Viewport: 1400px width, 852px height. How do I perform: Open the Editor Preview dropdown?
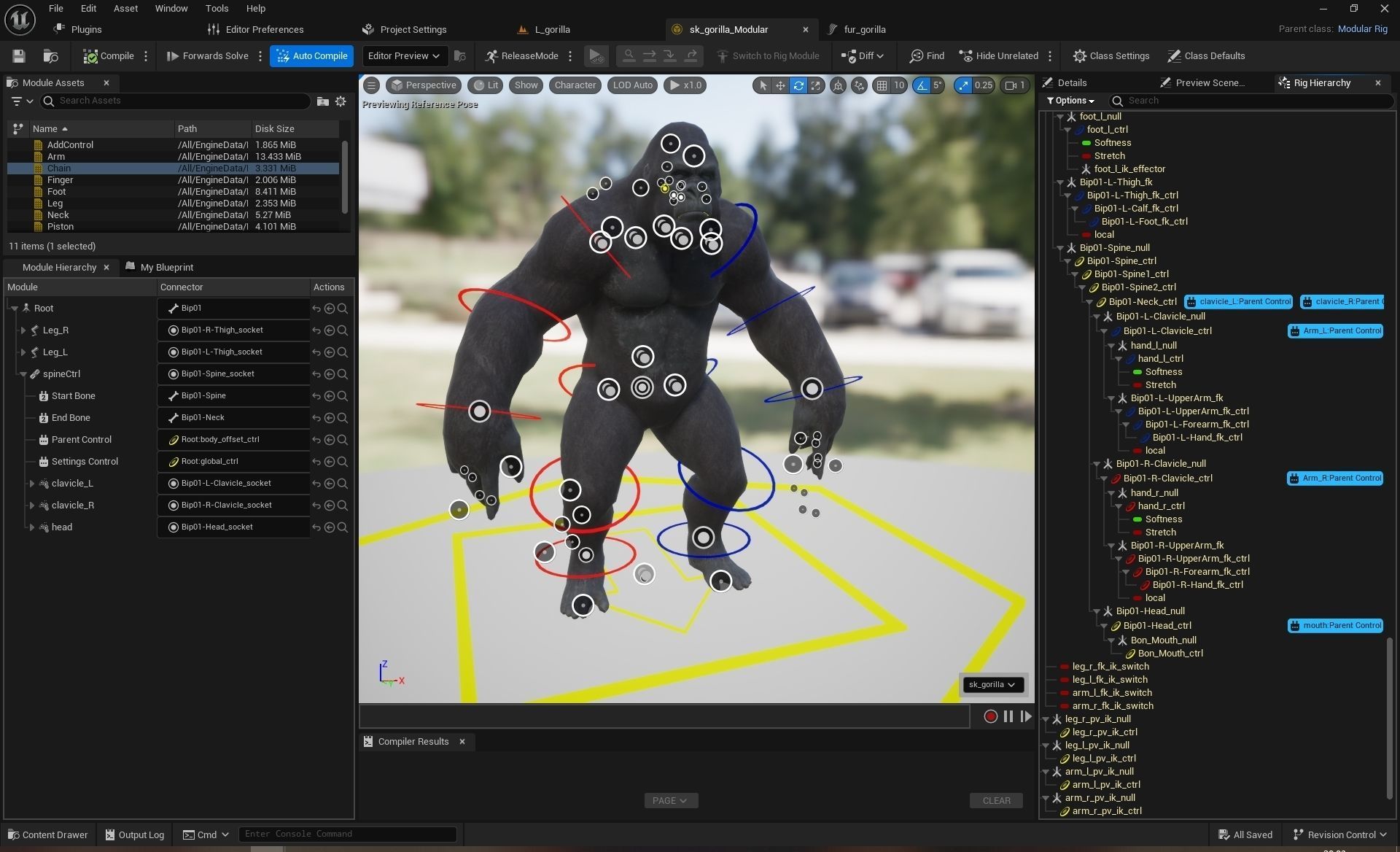click(403, 56)
